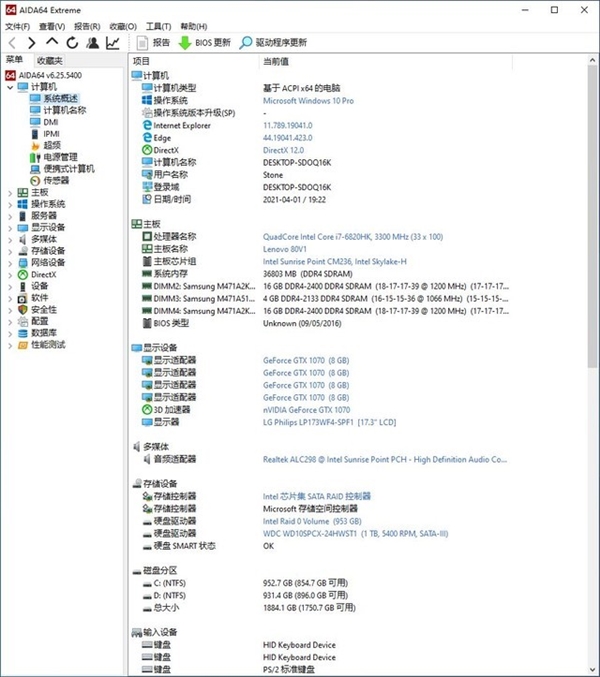Open the graph chart toolbar icon
Image resolution: width=600 pixels, height=677 pixels.
(113, 43)
